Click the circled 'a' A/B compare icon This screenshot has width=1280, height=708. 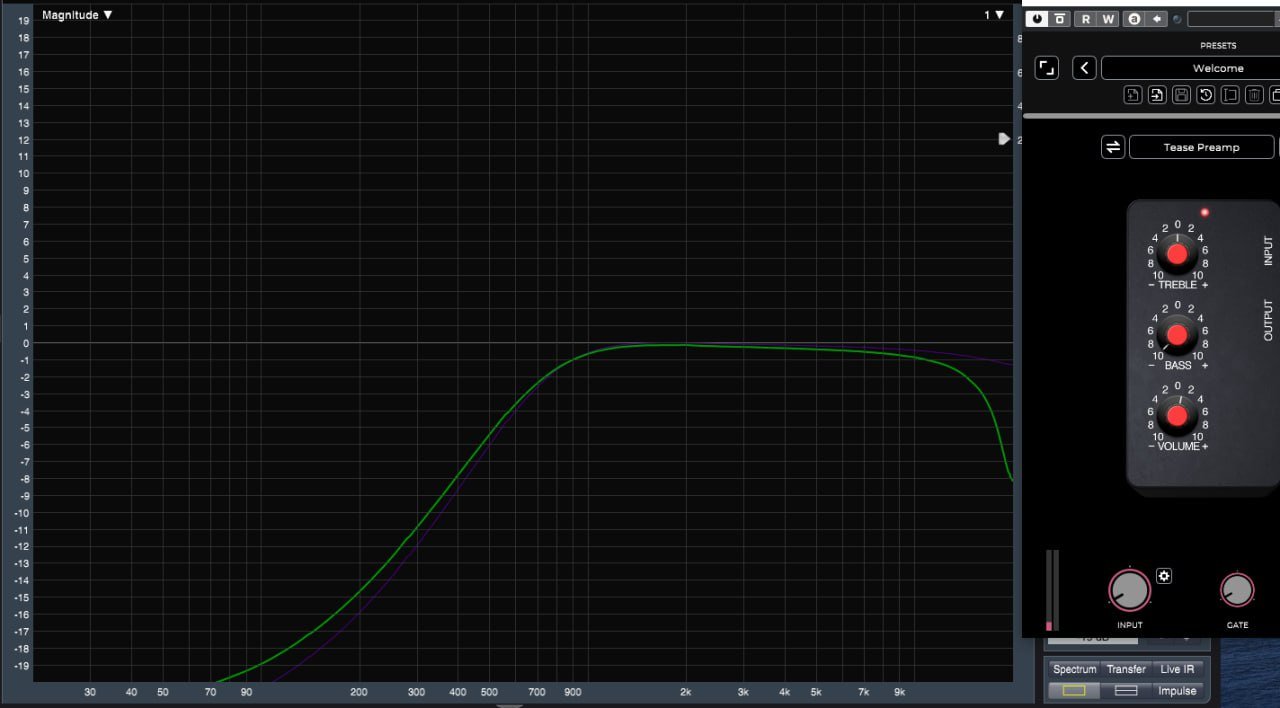(1134, 19)
